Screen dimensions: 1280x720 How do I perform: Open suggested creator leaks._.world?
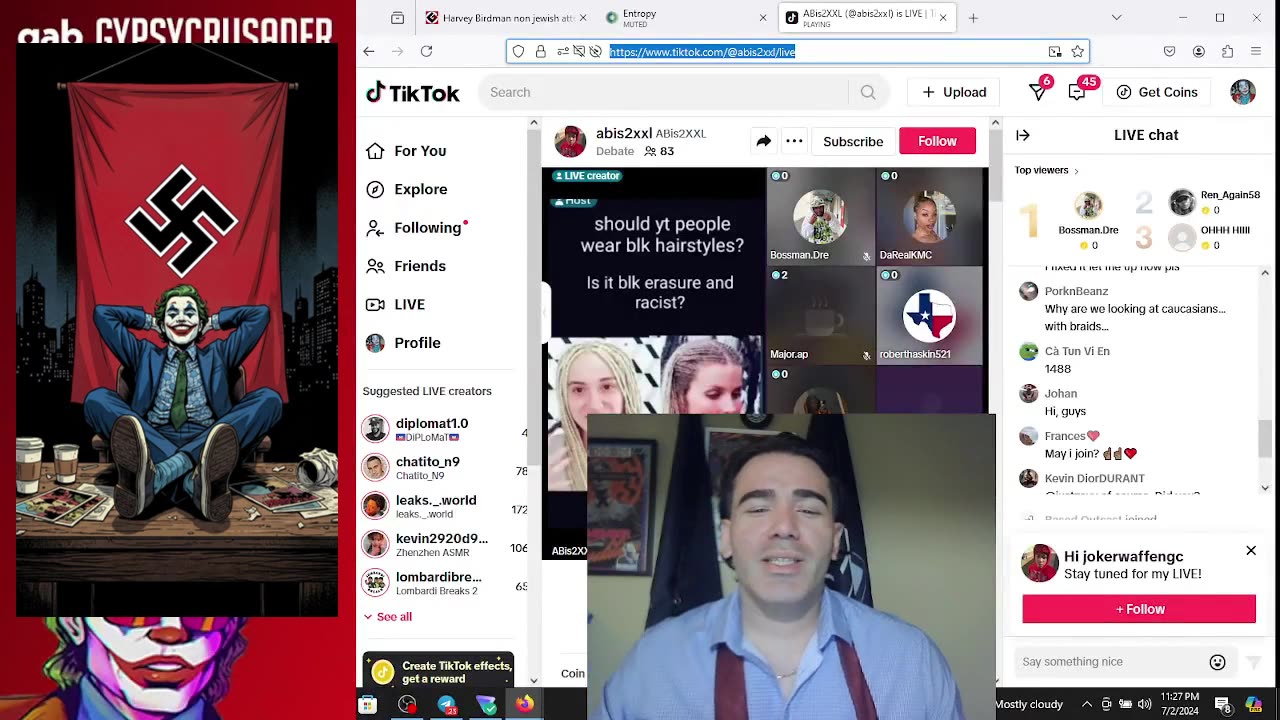444,506
